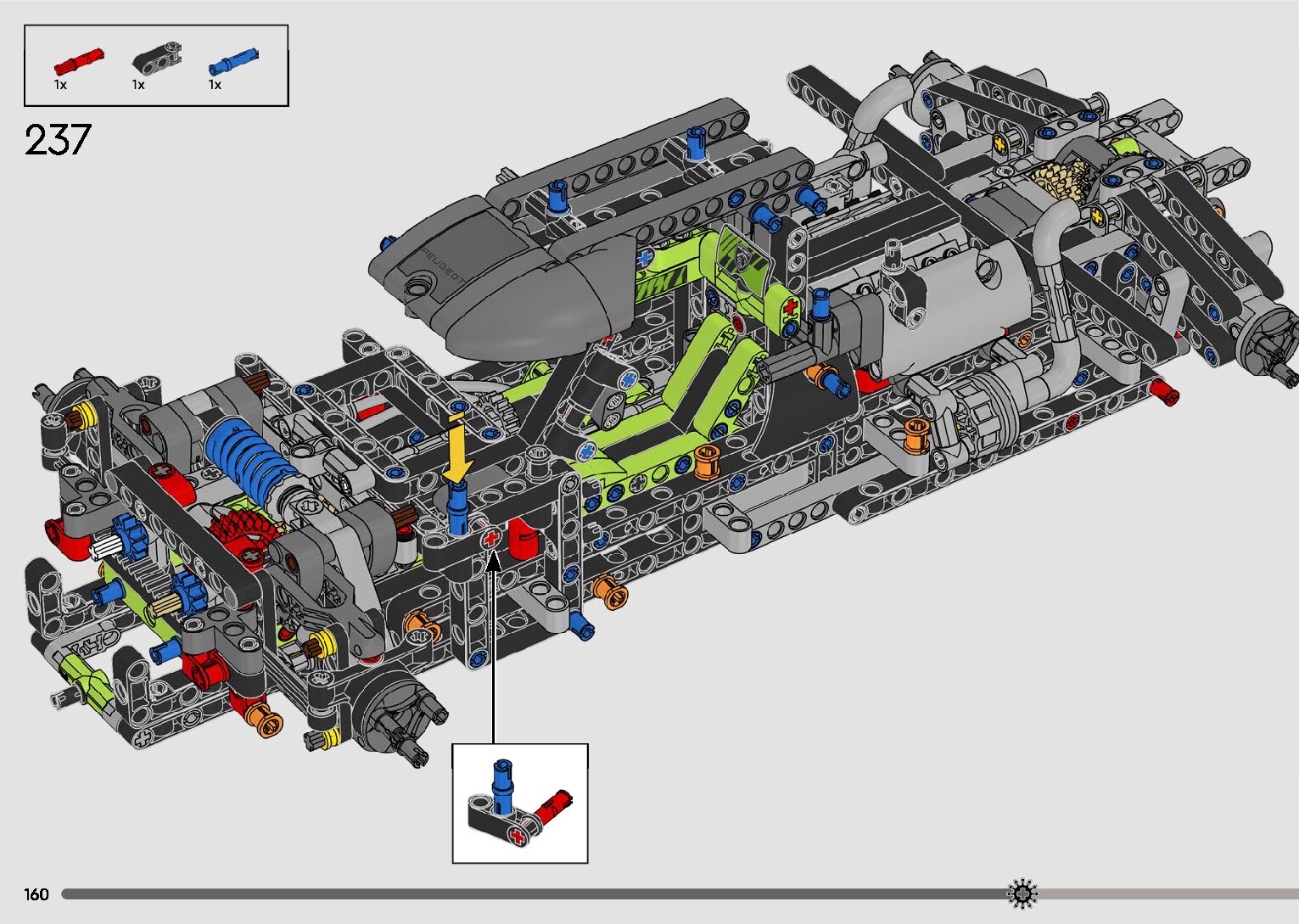Image resolution: width=1299 pixels, height=924 pixels.
Task: Click the step number 237
Action: [x=58, y=140]
